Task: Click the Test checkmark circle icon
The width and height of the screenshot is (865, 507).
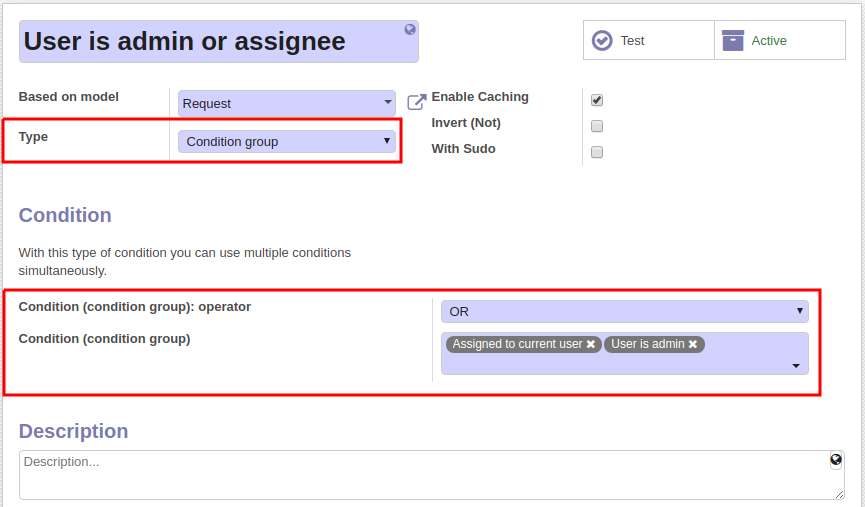Action: (x=602, y=40)
